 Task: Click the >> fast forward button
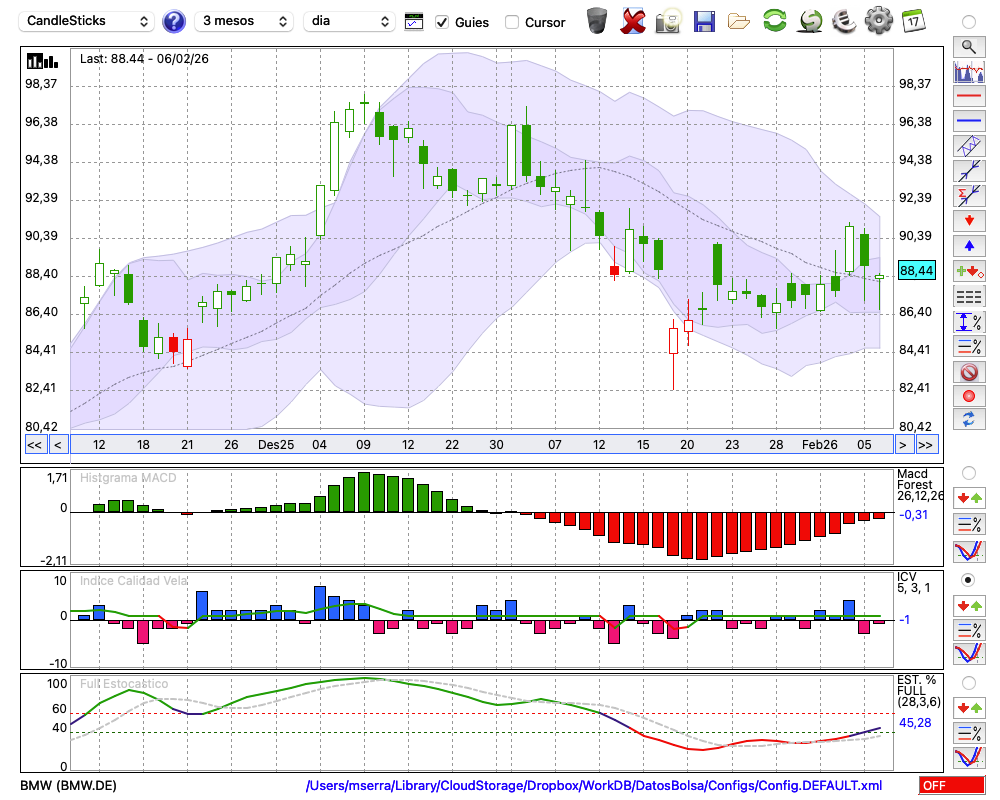[926, 444]
